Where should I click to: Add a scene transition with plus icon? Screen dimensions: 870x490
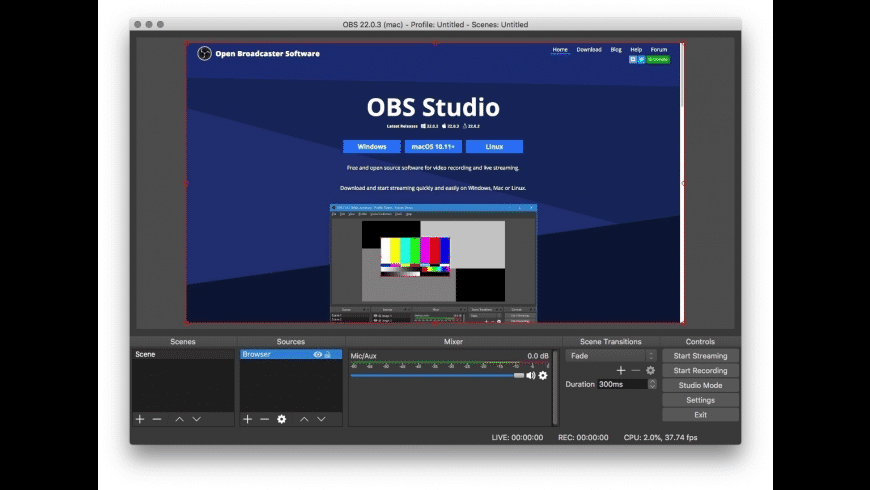tap(620, 370)
